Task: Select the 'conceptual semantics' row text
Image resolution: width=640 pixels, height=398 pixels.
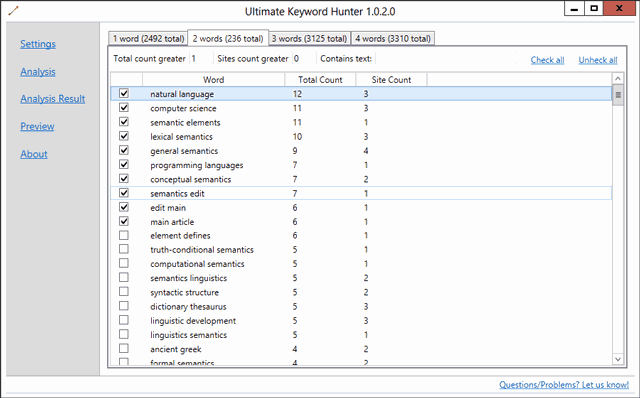Action: (191, 180)
